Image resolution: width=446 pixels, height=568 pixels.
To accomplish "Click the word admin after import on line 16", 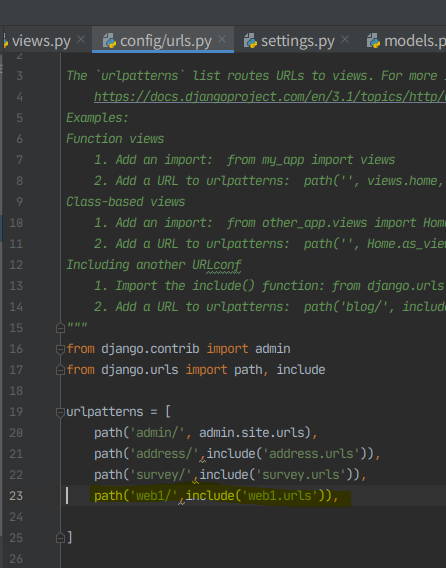I will tap(272, 349).
